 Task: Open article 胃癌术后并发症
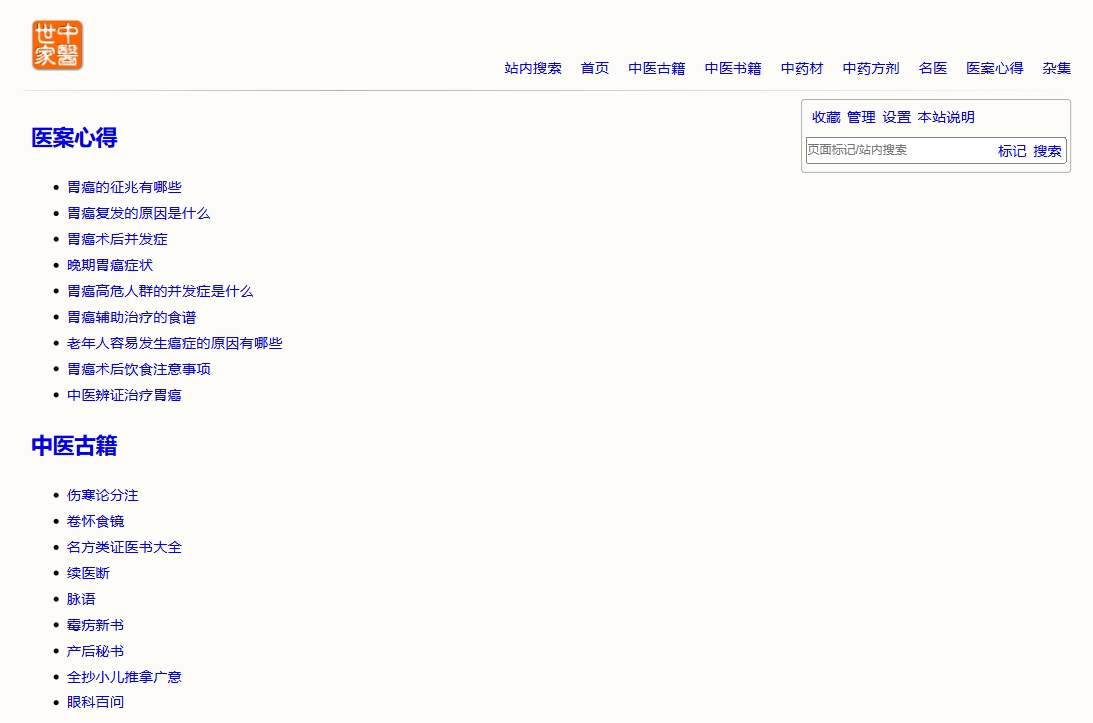pyautogui.click(x=117, y=239)
